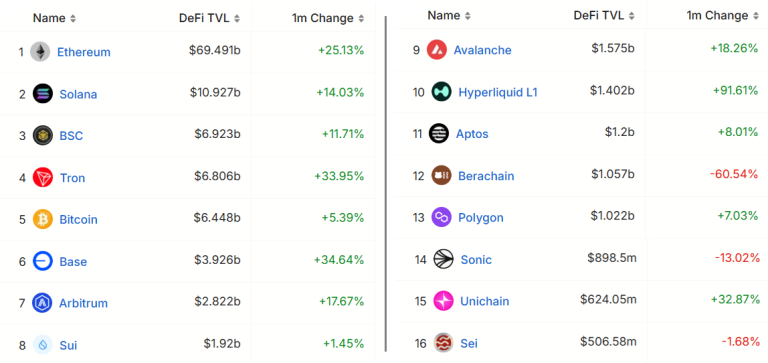Click the Sui droplet logo icon
Screen dimensions: 768x363
pos(43,345)
